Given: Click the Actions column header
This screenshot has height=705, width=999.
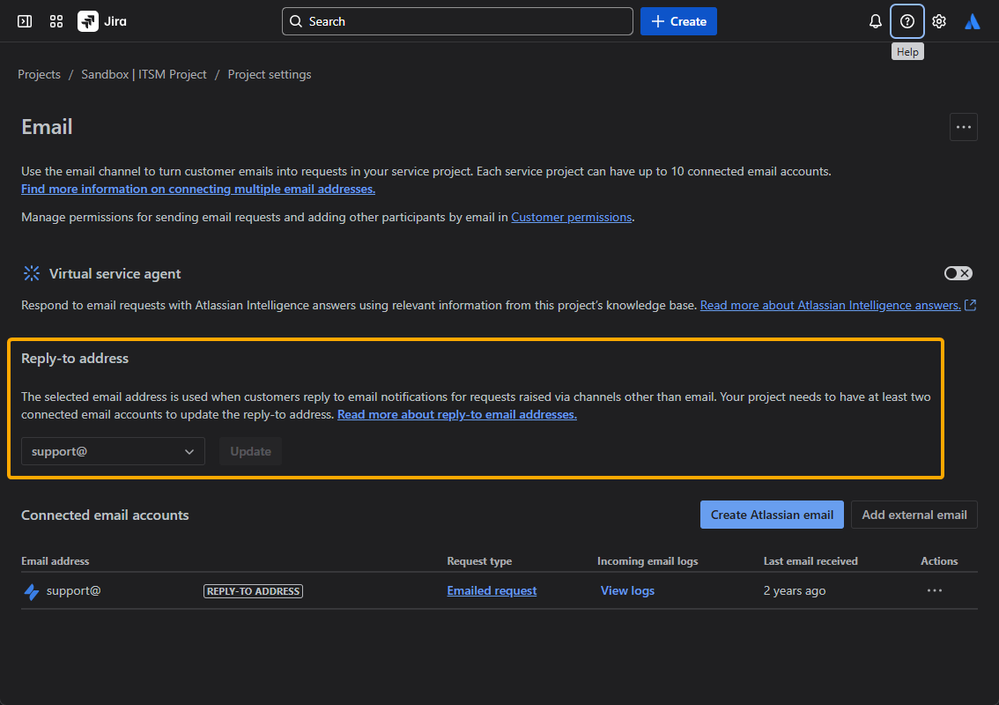Looking at the screenshot, I should (939, 561).
